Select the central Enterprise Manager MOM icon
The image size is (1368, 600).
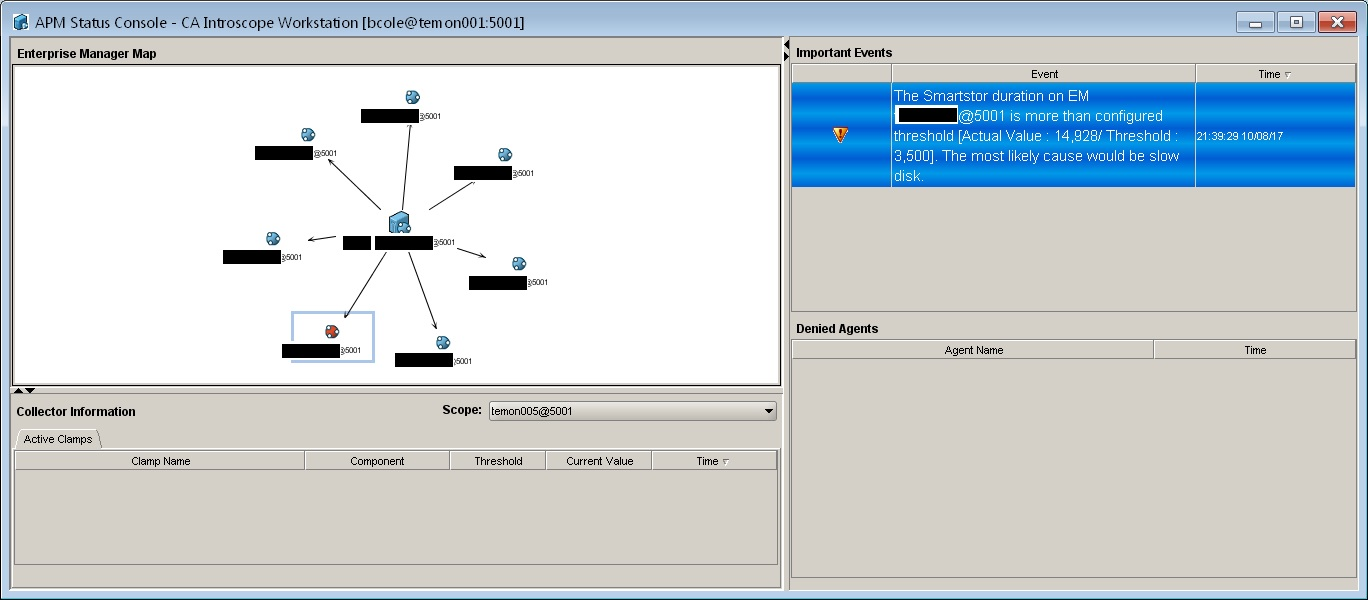point(399,223)
